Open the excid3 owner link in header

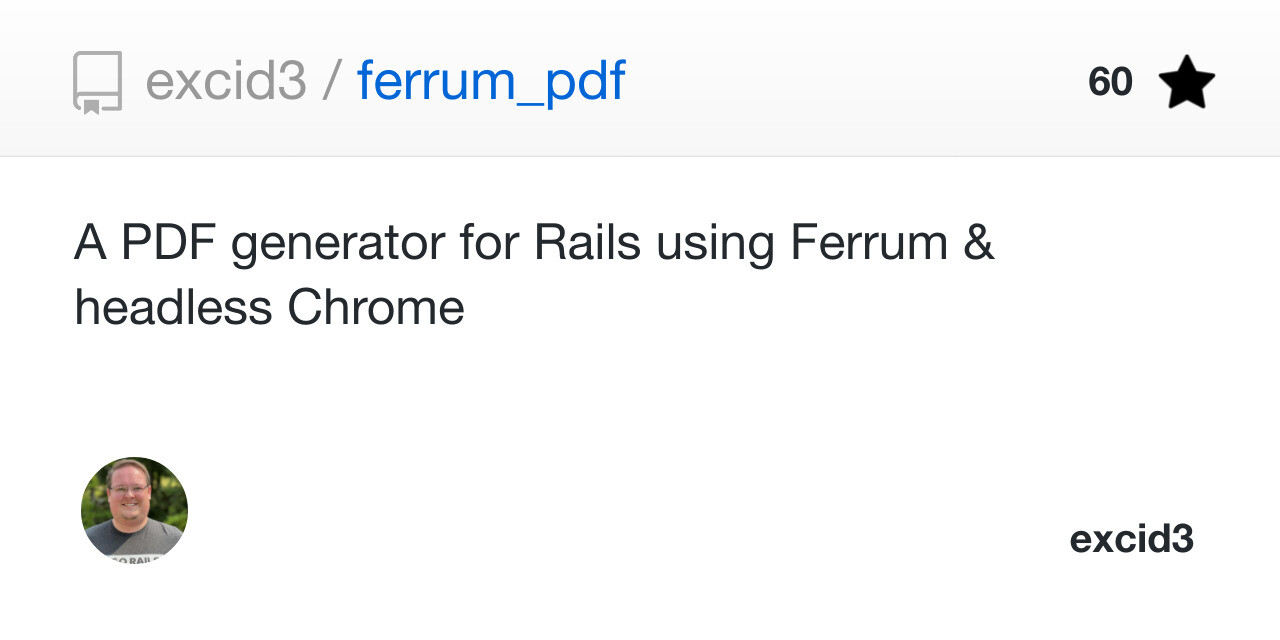[226, 82]
